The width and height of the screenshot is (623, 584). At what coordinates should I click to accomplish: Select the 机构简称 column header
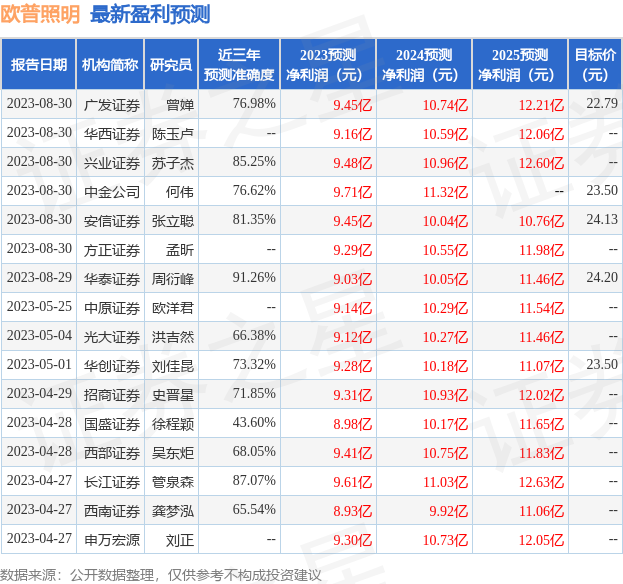tap(110, 64)
